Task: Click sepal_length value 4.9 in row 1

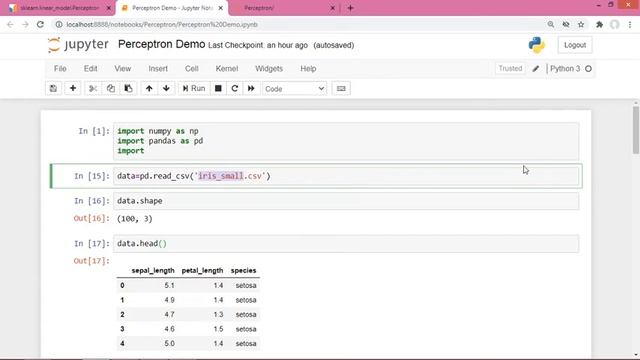Action: point(169,300)
